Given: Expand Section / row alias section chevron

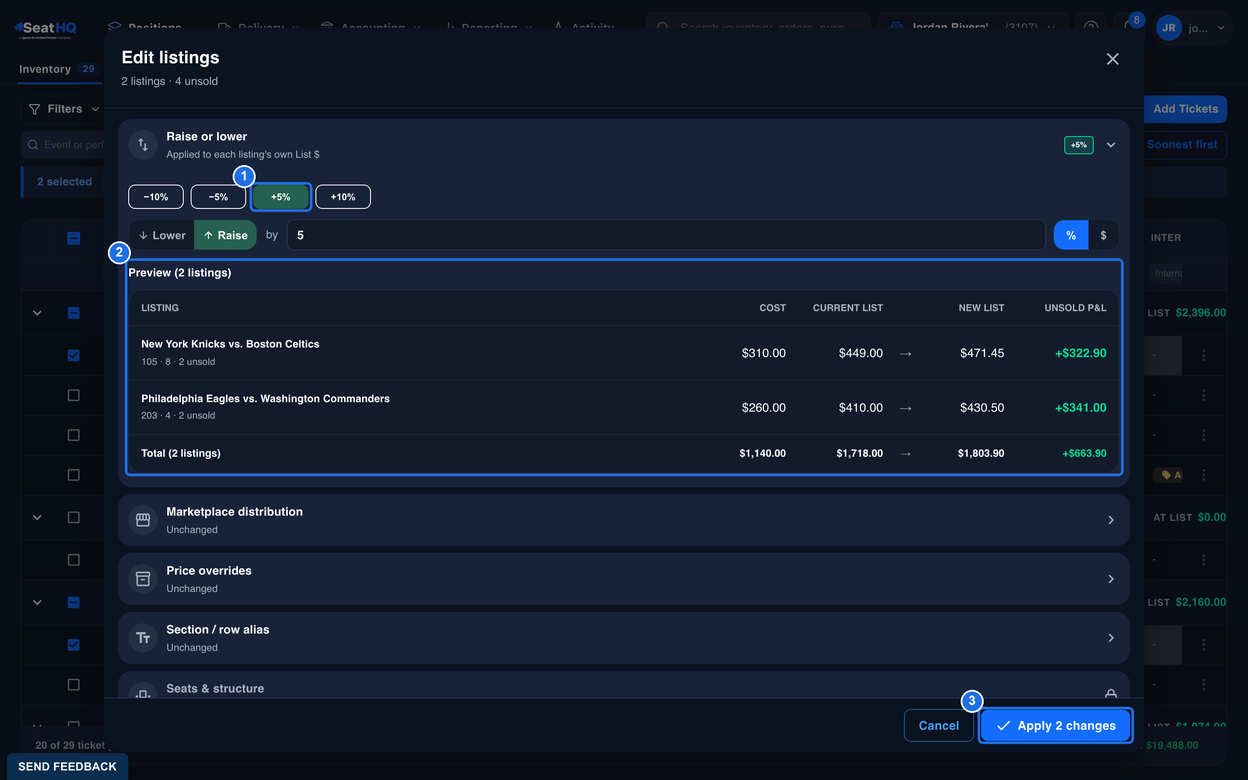Looking at the screenshot, I should click(x=1110, y=638).
